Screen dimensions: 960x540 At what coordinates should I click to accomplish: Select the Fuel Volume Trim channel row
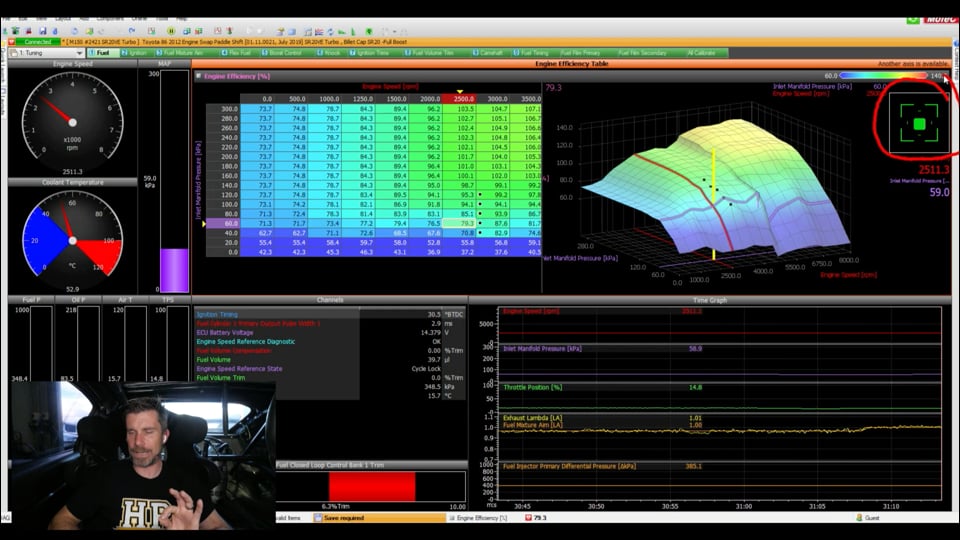[329, 378]
